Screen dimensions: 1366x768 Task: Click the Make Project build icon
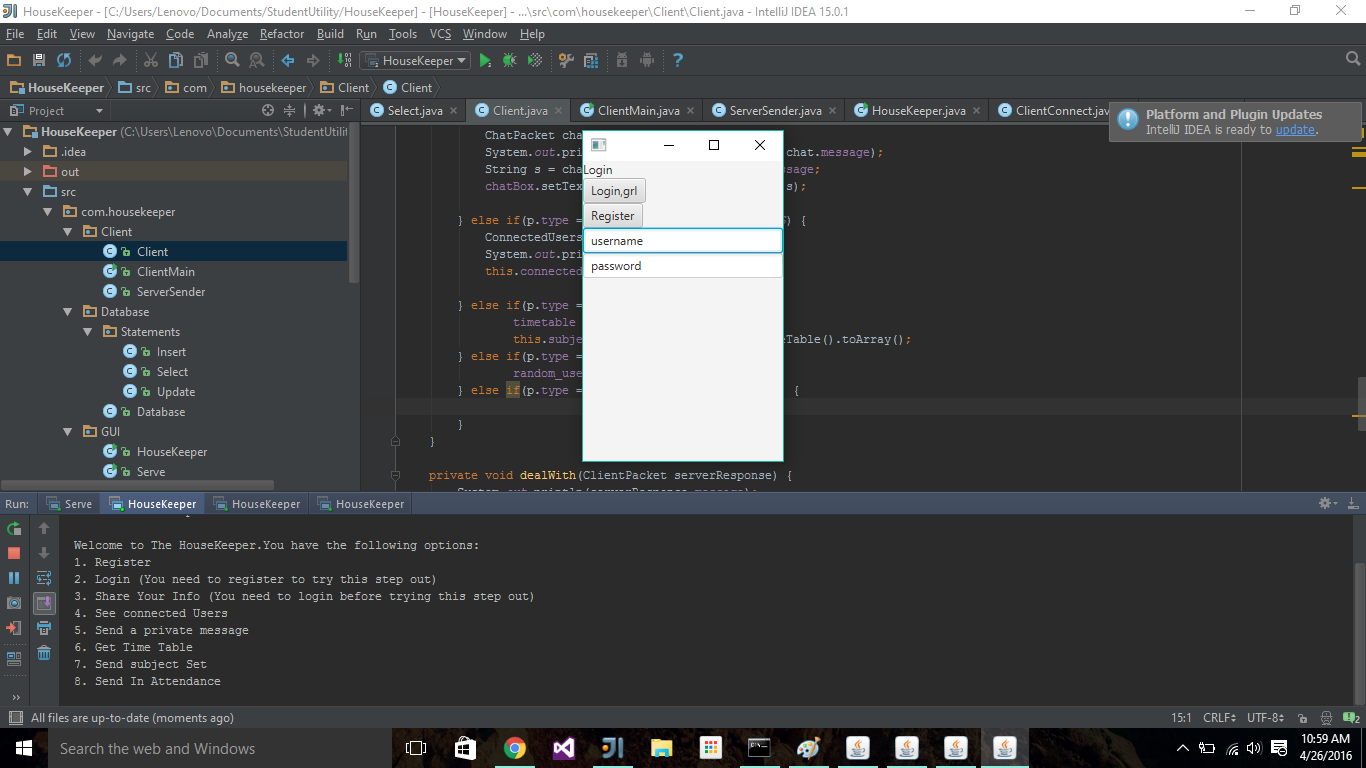tap(345, 61)
